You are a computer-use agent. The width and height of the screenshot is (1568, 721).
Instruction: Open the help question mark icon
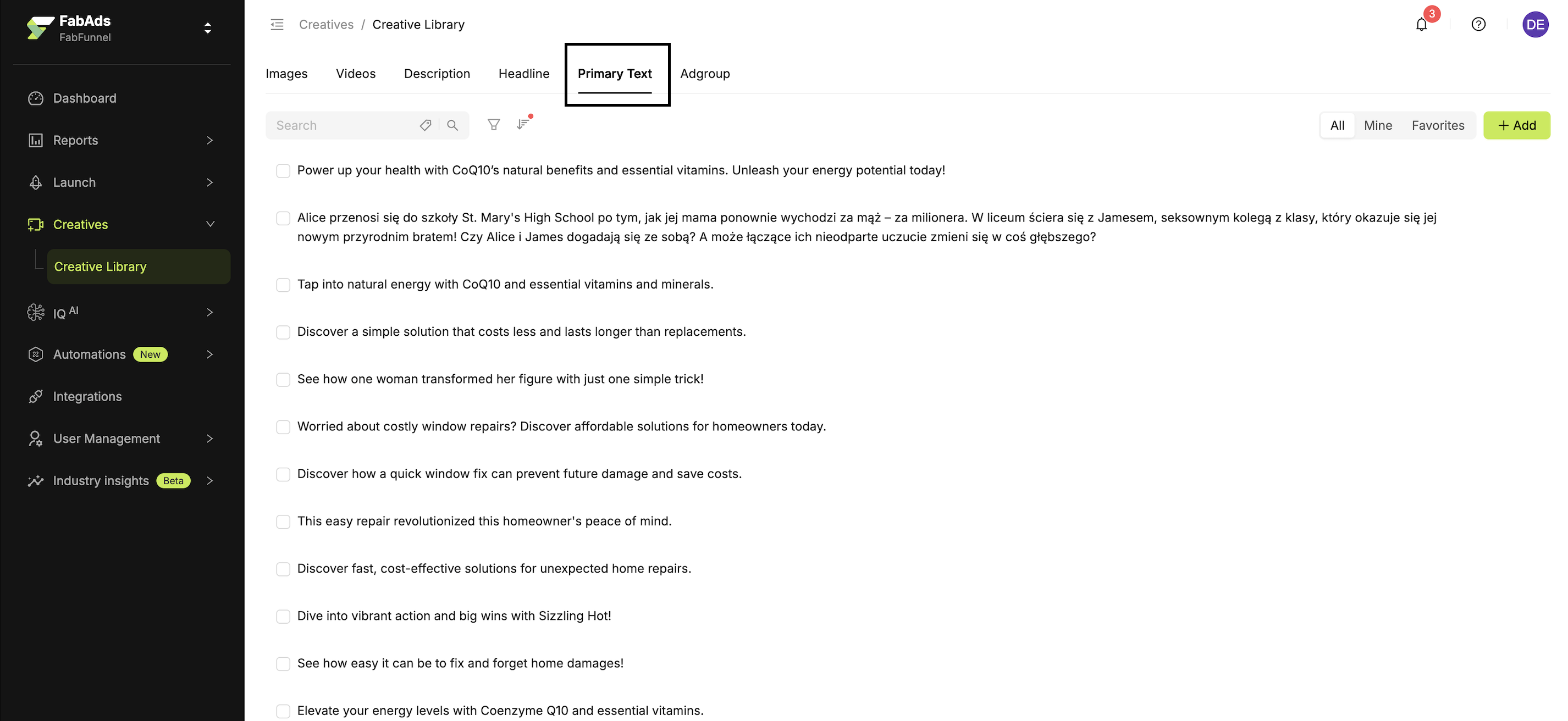click(1478, 24)
